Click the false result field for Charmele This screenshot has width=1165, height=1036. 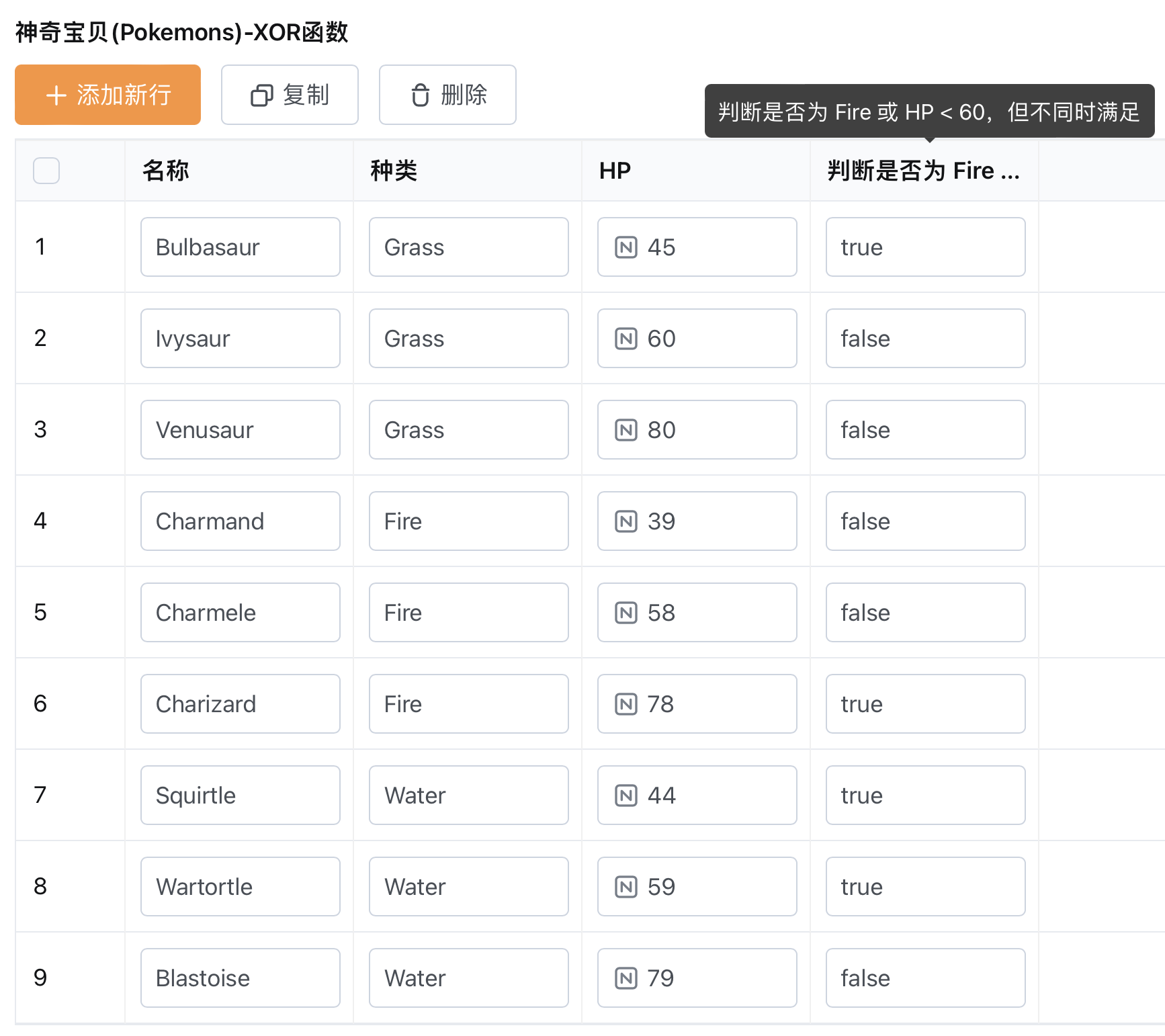[x=926, y=613]
